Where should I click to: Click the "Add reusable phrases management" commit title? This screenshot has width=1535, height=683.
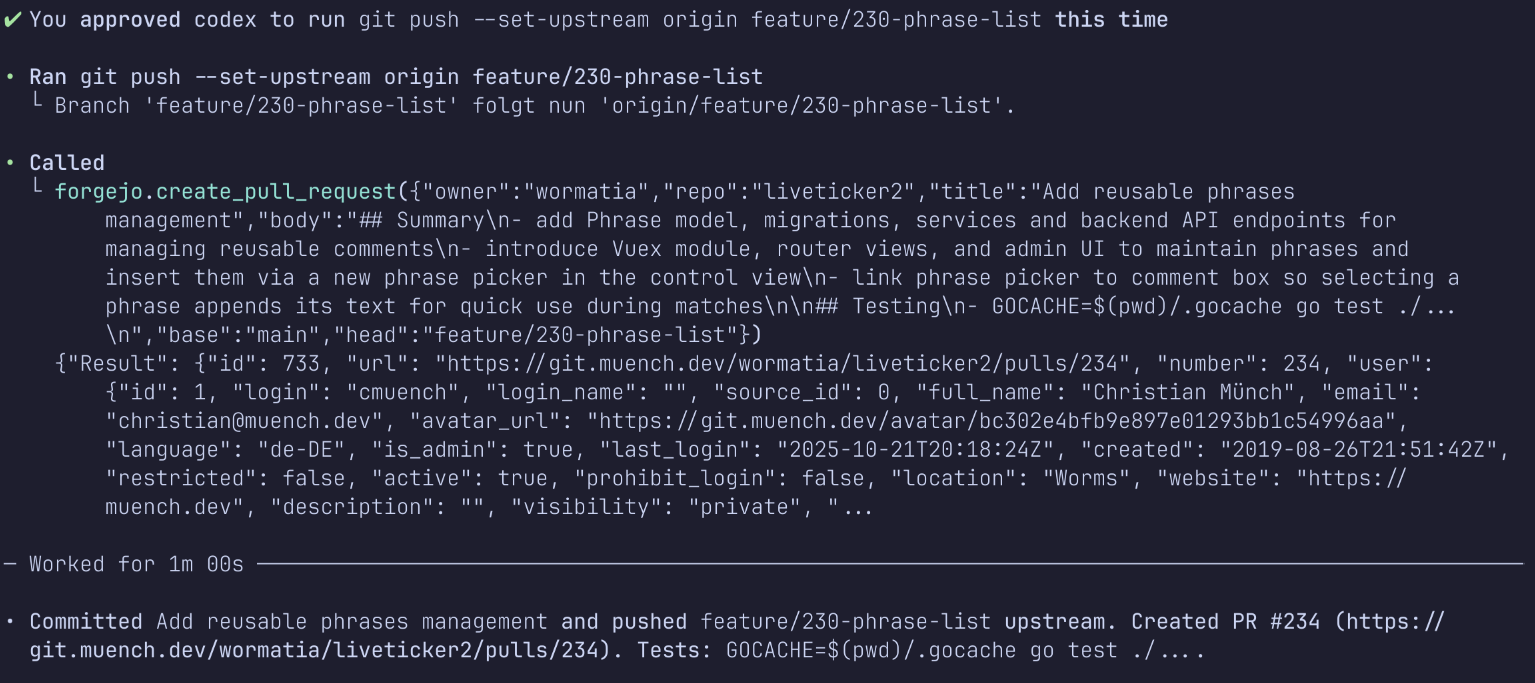click(351, 622)
